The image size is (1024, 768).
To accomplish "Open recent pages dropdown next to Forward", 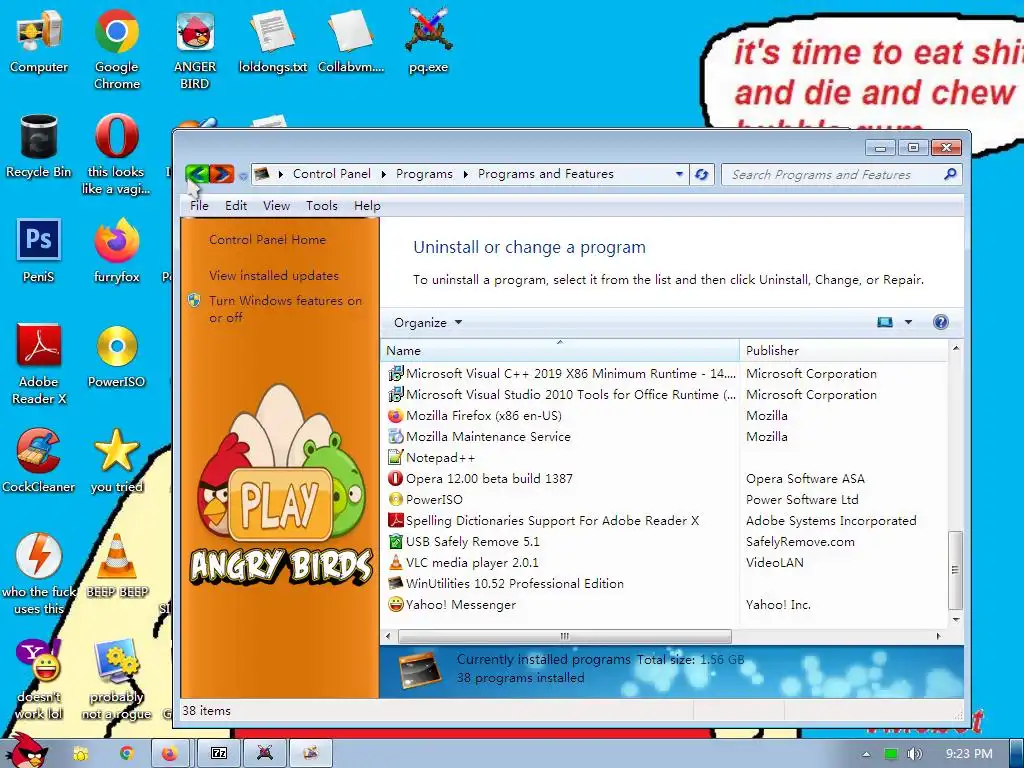I will [x=243, y=176].
